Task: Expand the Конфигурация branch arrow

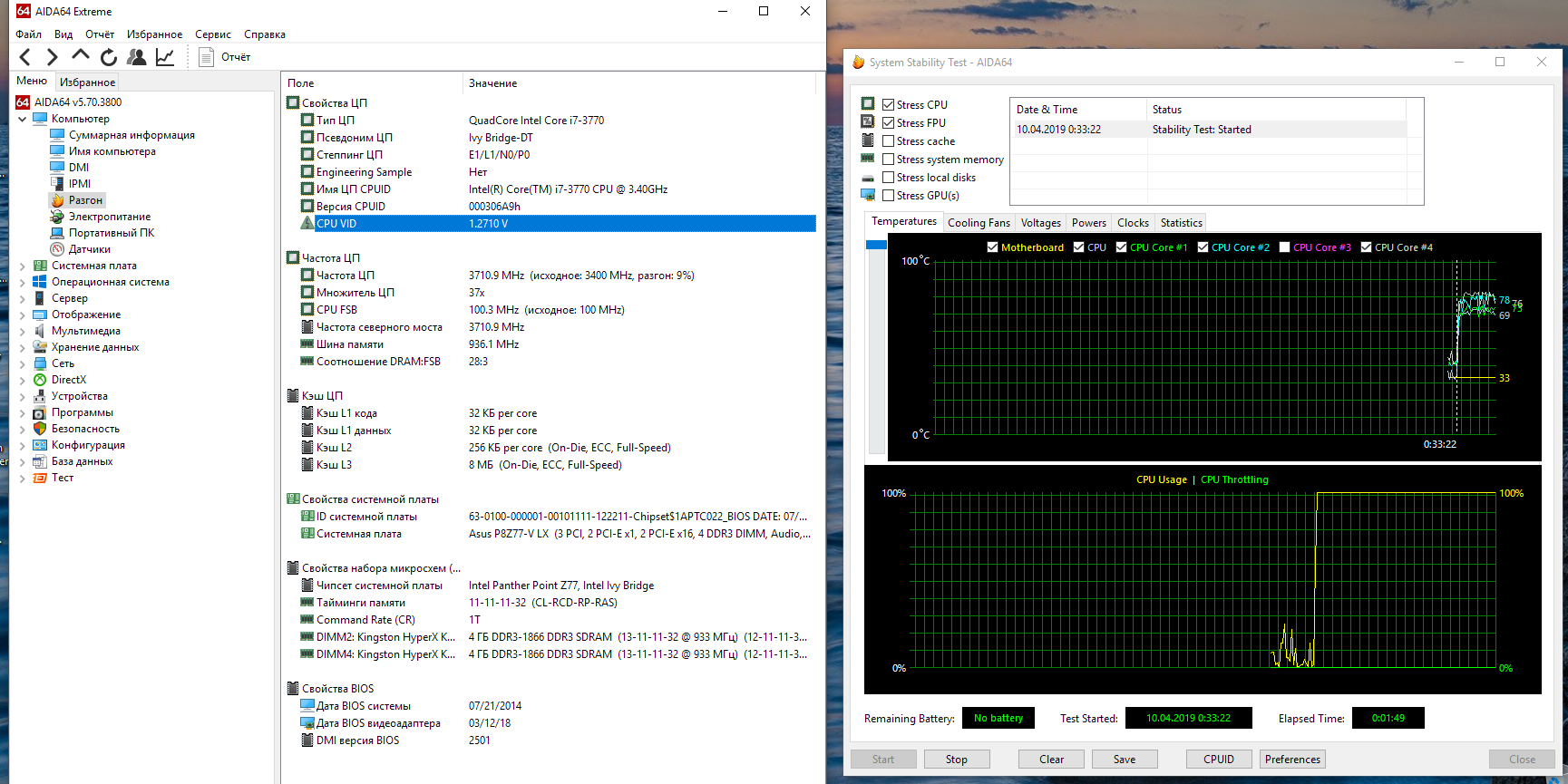Action: 23,445
